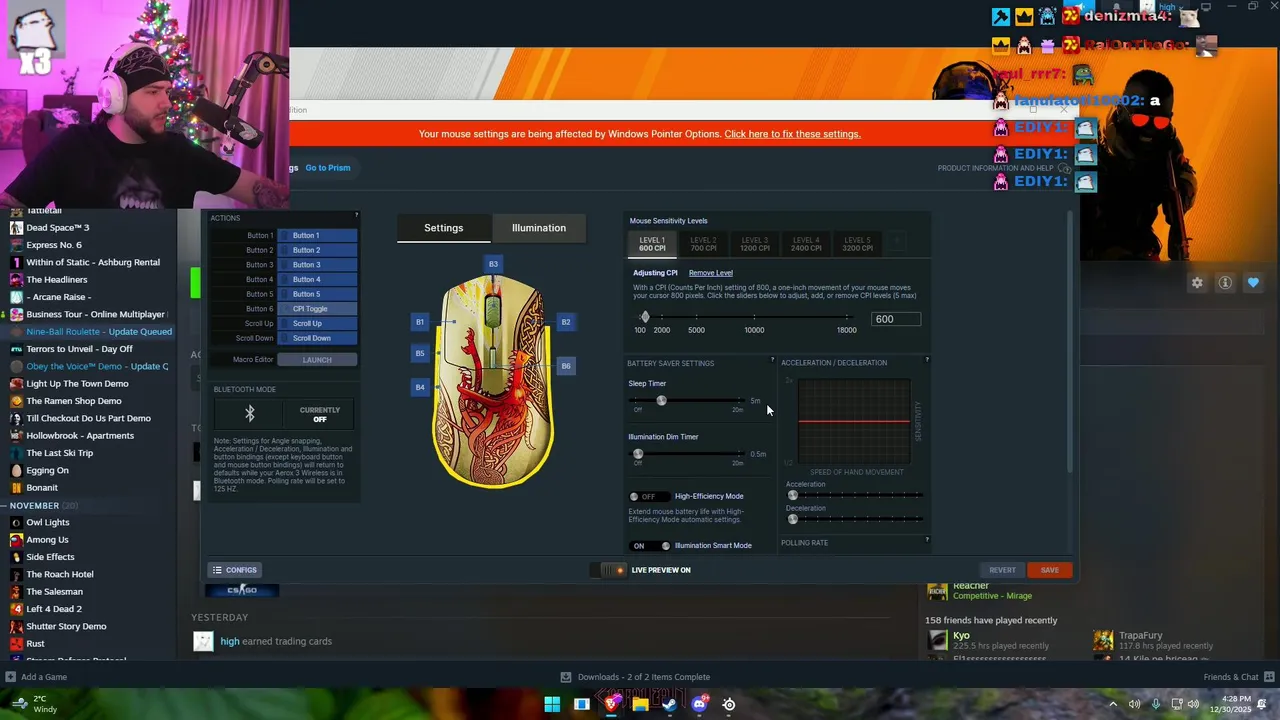The image size is (1280, 720).
Task: Select B3 scroll wheel marker
Action: pyautogui.click(x=493, y=264)
